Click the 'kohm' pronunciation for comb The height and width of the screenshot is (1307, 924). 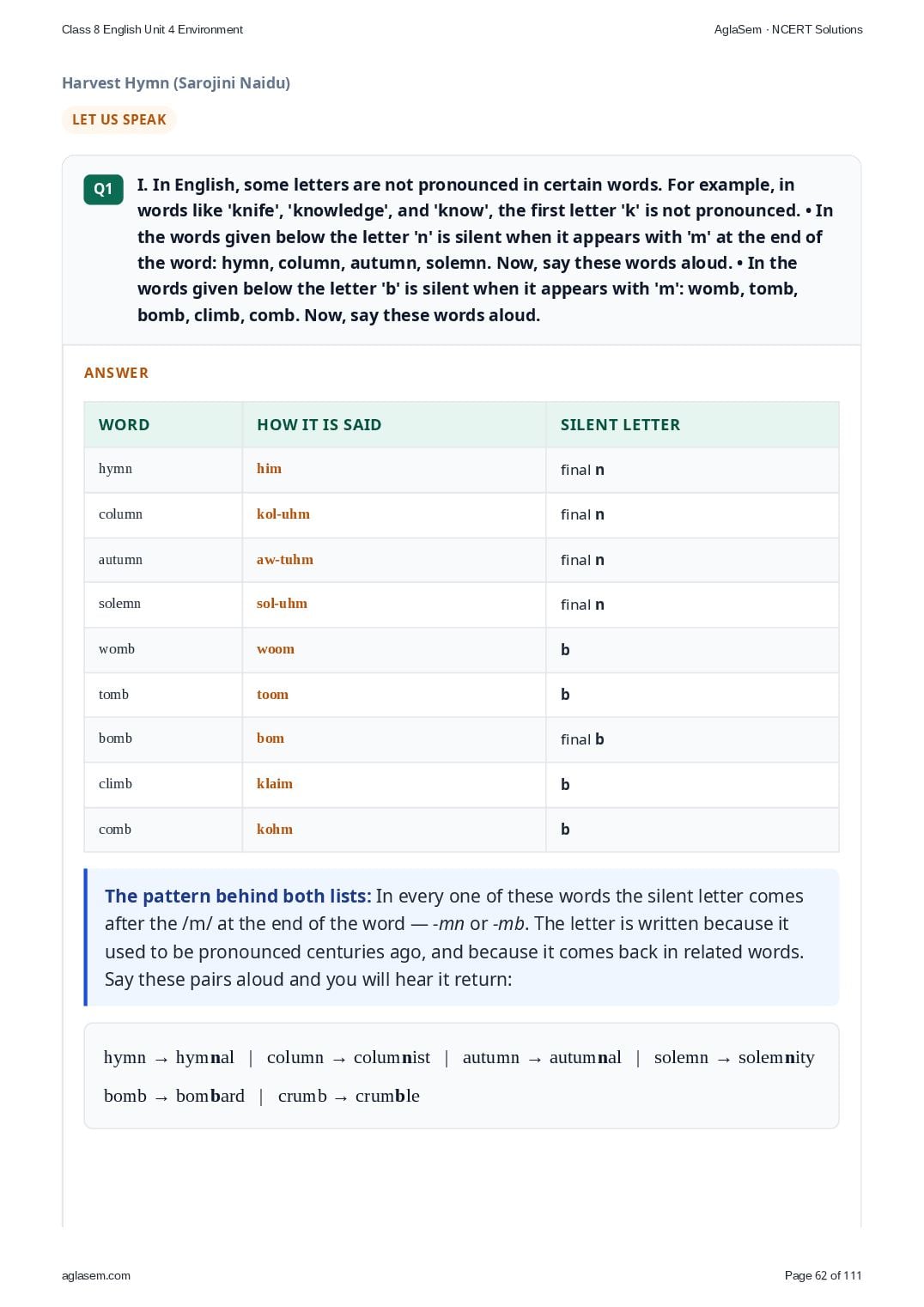[x=275, y=829]
